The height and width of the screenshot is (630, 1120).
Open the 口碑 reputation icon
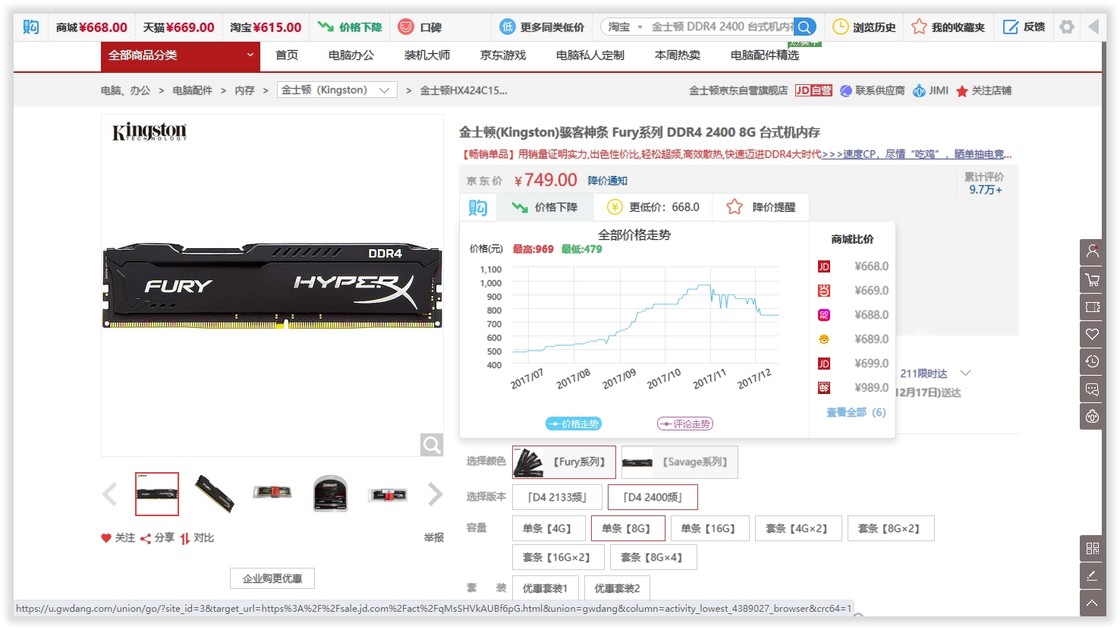coord(406,27)
